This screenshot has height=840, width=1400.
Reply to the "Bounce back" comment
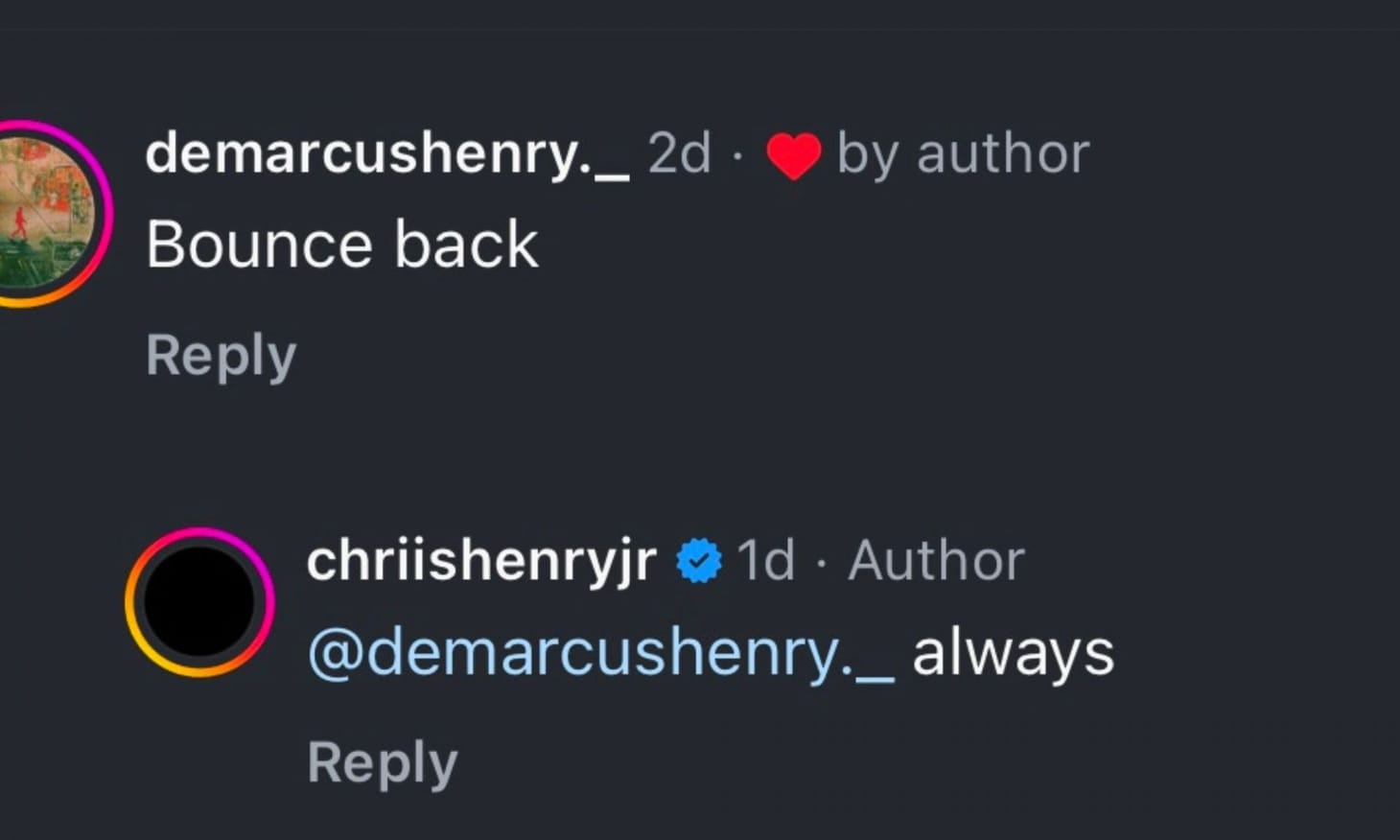point(221,357)
